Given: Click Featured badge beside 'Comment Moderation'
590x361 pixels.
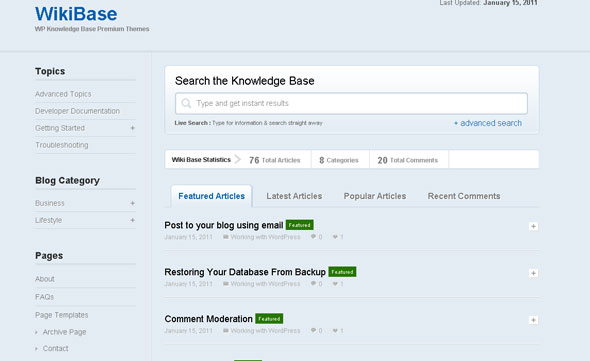Looking at the screenshot, I should (269, 319).
